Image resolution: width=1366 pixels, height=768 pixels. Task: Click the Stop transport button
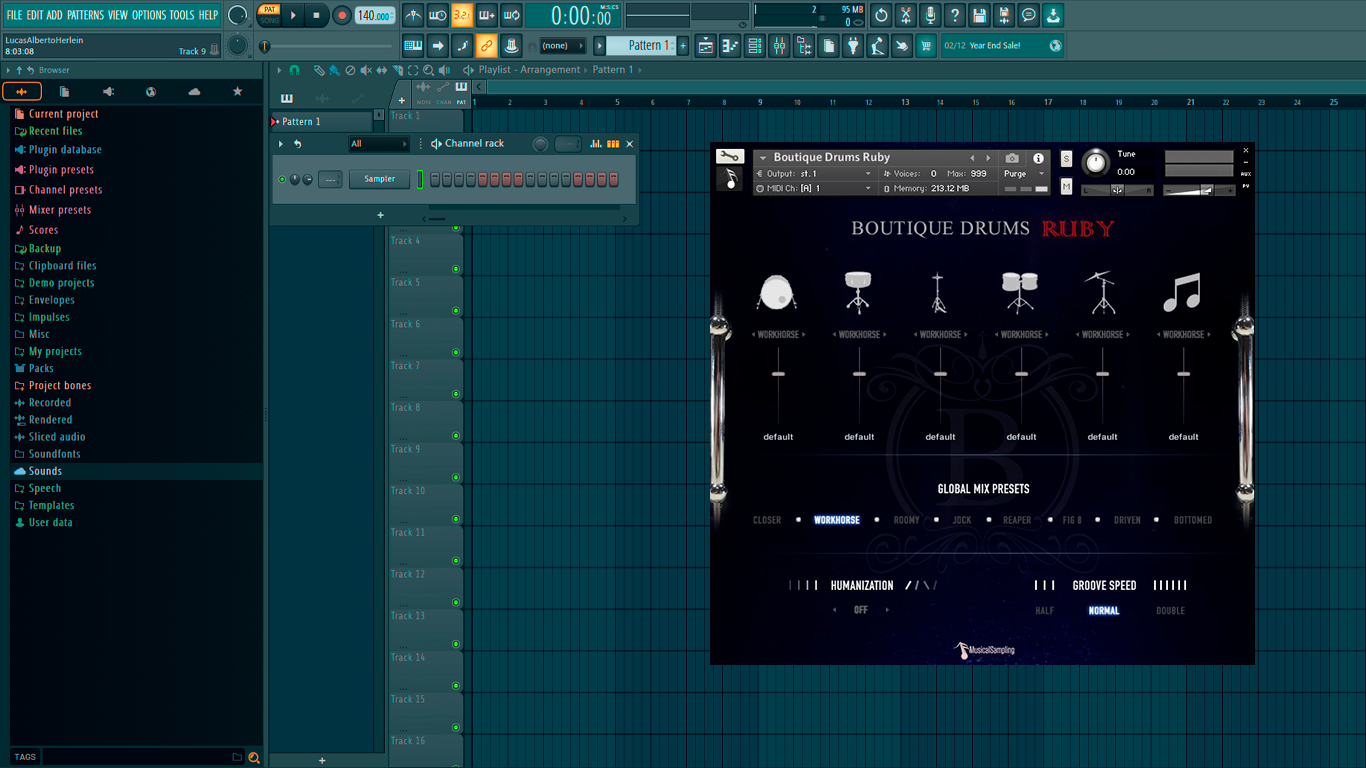[317, 15]
